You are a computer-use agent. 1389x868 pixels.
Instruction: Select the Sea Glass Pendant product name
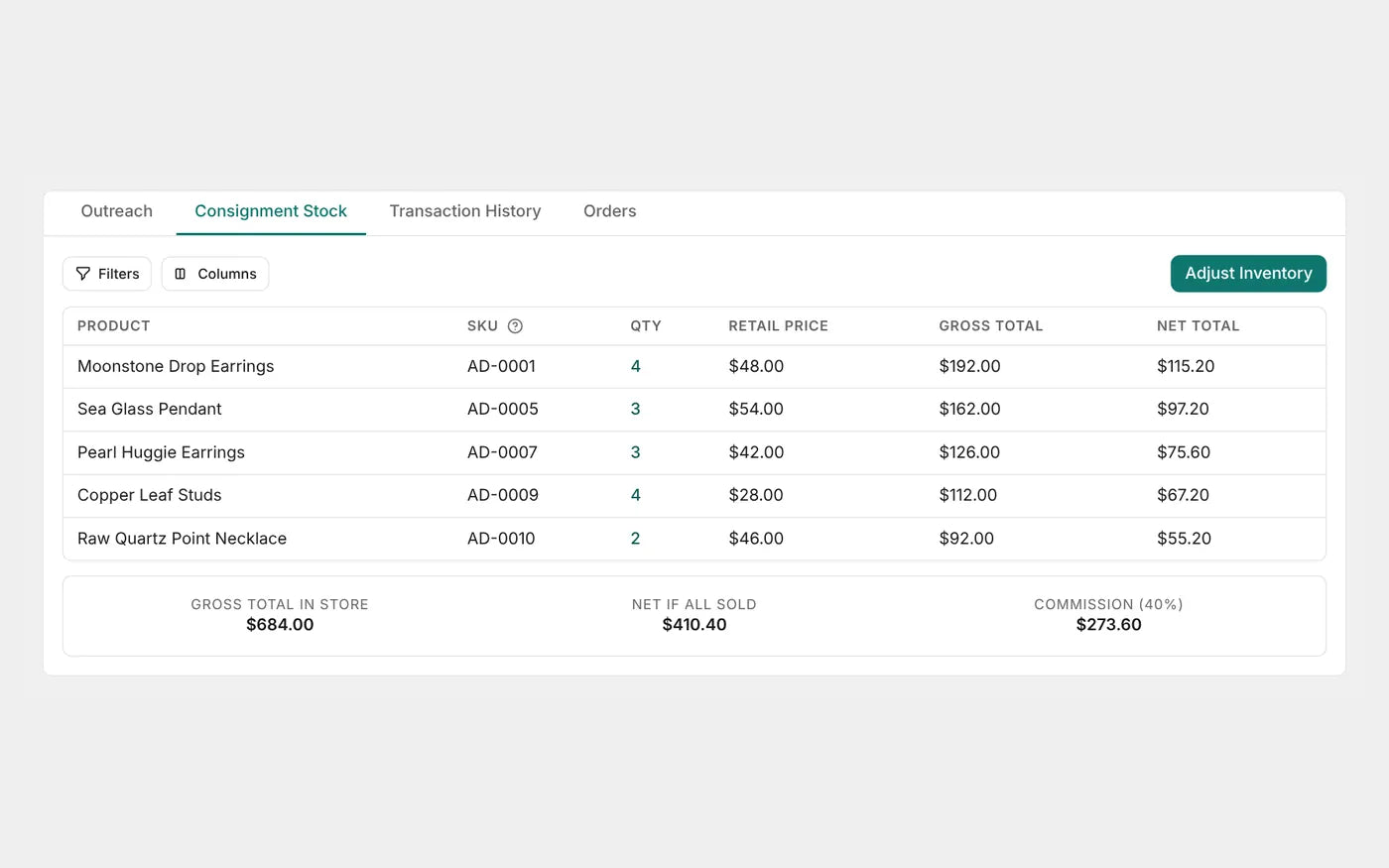(x=150, y=409)
